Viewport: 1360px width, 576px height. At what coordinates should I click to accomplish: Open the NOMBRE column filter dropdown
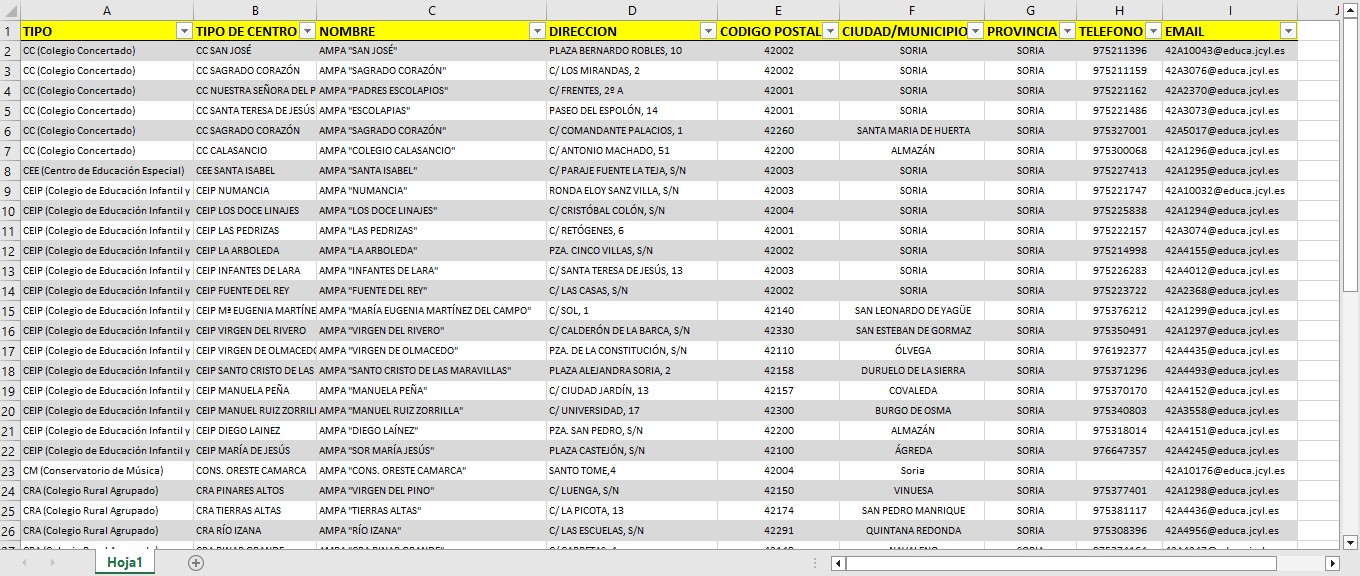click(x=537, y=31)
